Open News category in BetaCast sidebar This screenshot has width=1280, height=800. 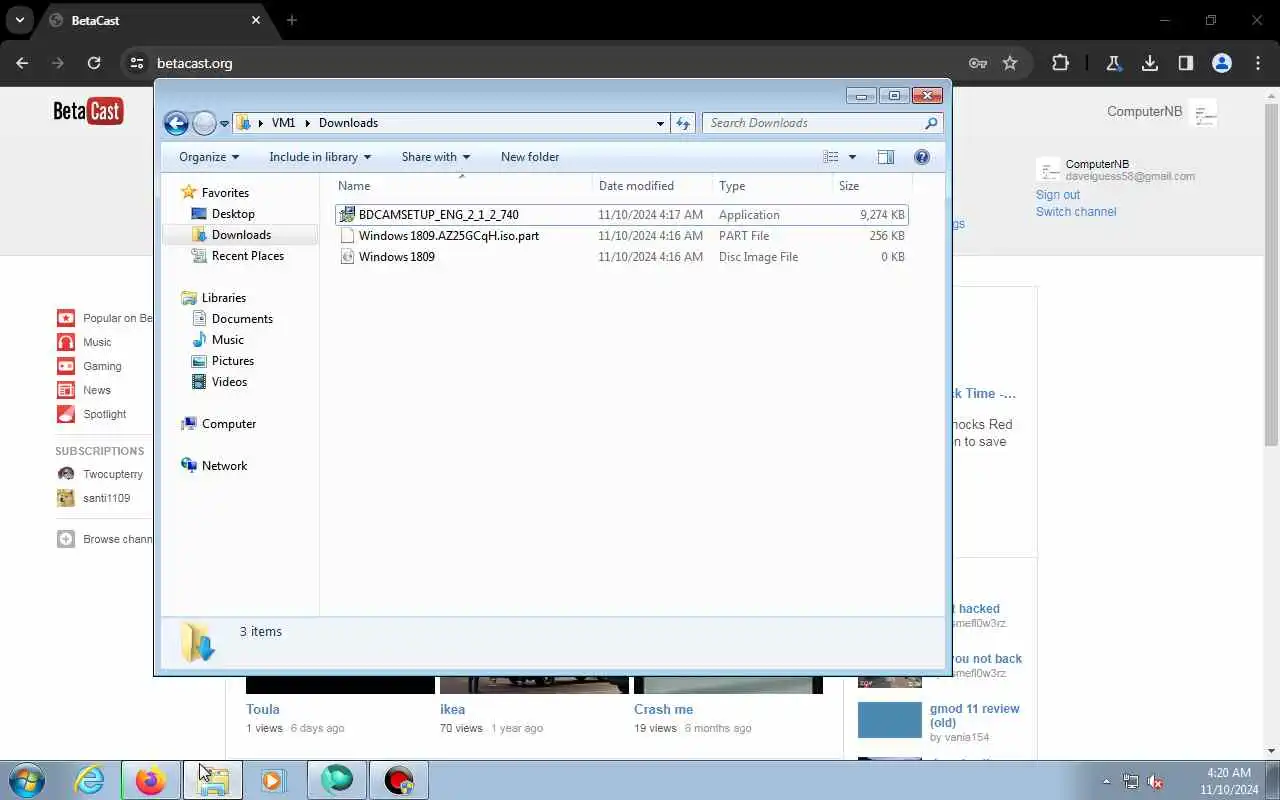[x=97, y=390]
